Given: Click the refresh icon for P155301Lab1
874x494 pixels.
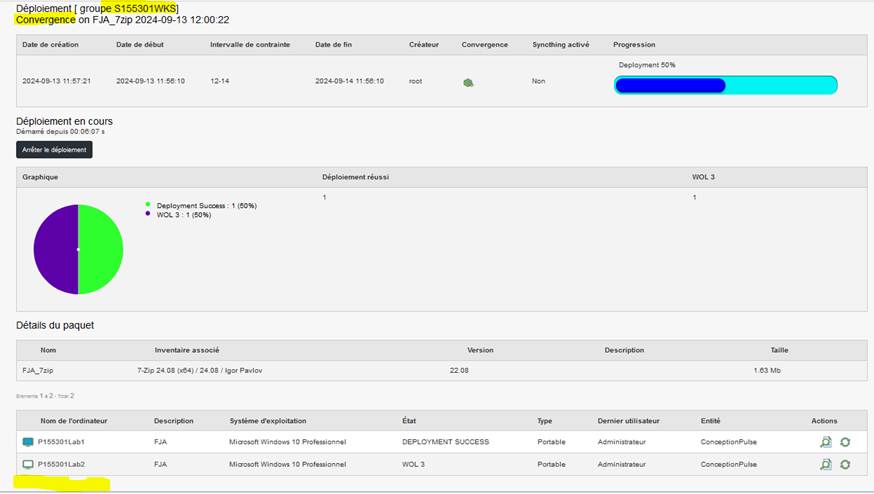Looking at the screenshot, I should pos(845,441).
